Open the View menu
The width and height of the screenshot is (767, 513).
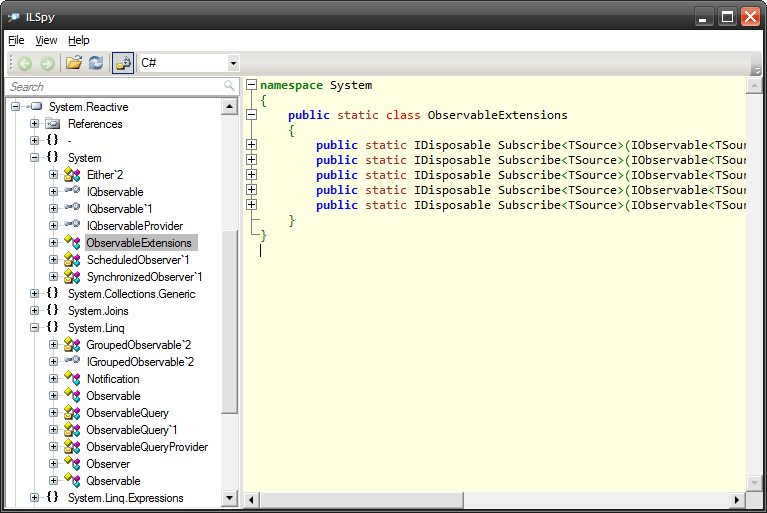pyautogui.click(x=46, y=40)
